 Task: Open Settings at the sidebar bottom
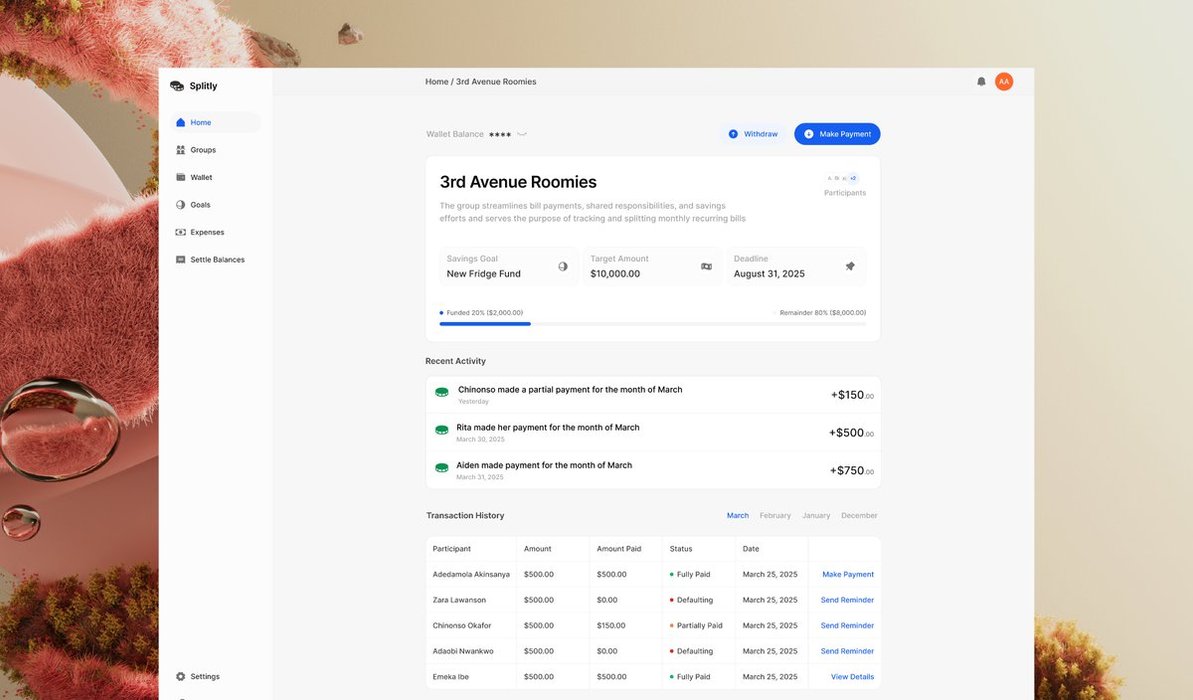click(x=204, y=677)
